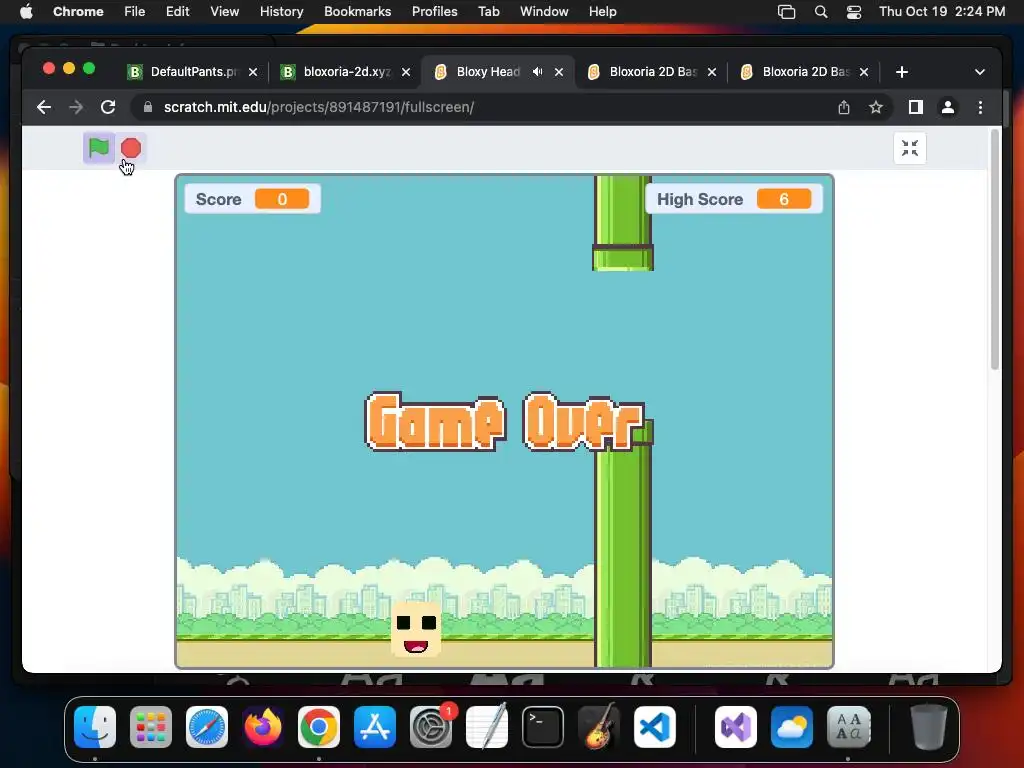The height and width of the screenshot is (768, 1024).
Task: Click the Bloxy head character sprite
Action: tap(416, 630)
